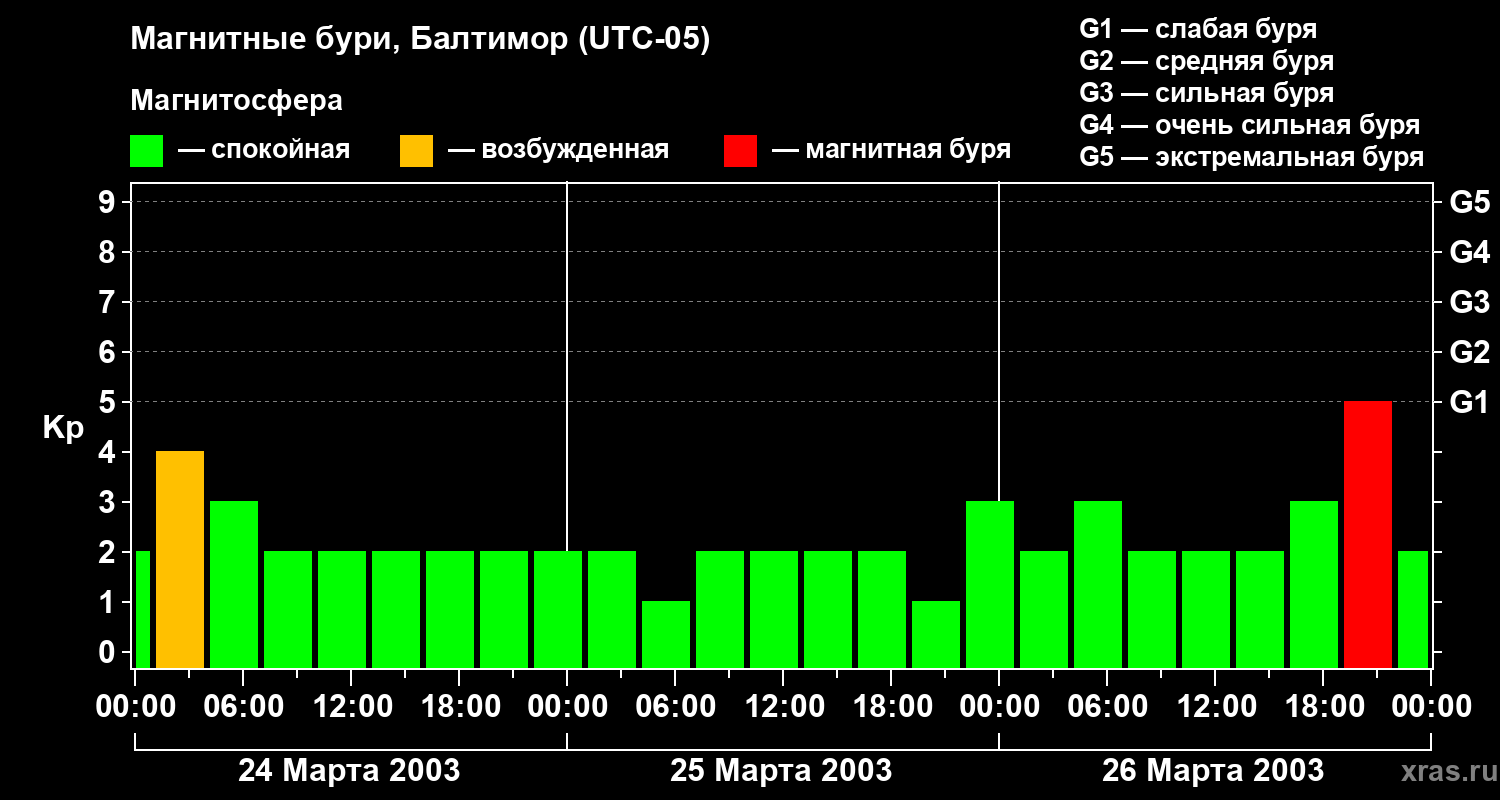This screenshot has height=800, width=1500.
Task: Click the 12:00 tick label above '25 Марта'
Action: click(784, 707)
